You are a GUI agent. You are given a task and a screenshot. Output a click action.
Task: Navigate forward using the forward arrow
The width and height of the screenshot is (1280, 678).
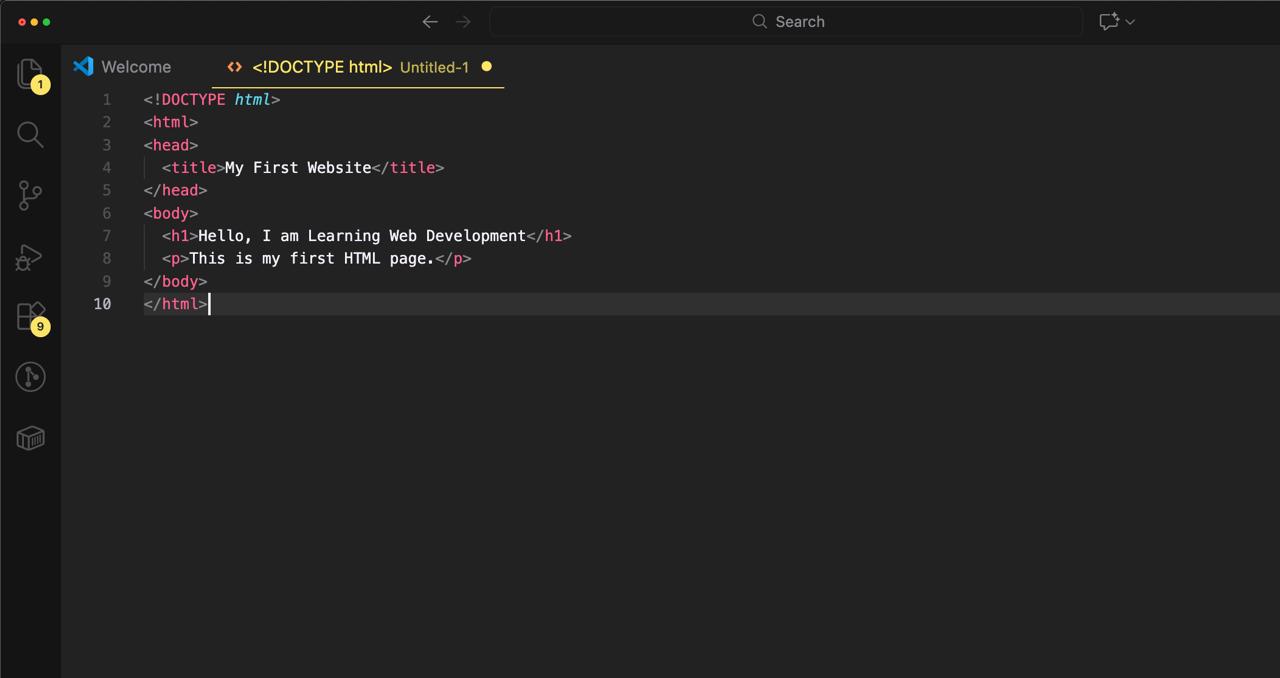463,21
